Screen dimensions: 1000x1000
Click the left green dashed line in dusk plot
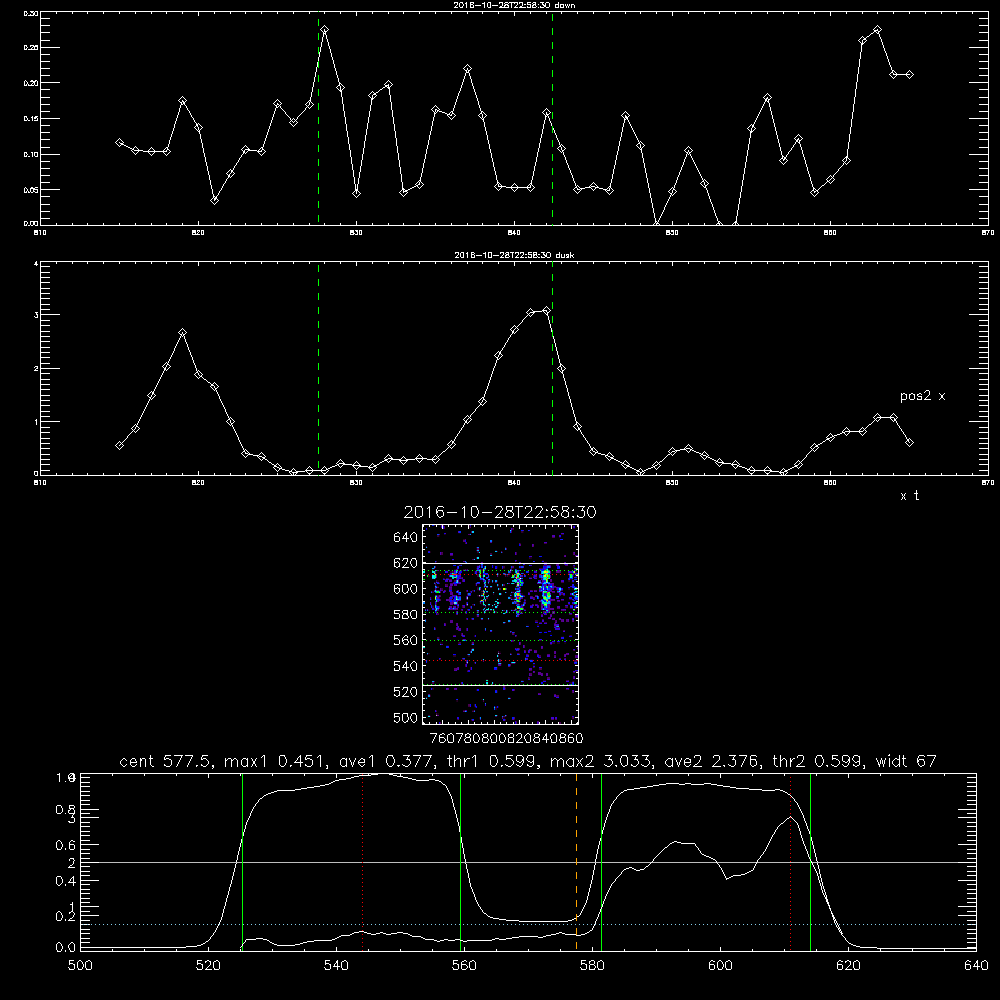tap(318, 368)
